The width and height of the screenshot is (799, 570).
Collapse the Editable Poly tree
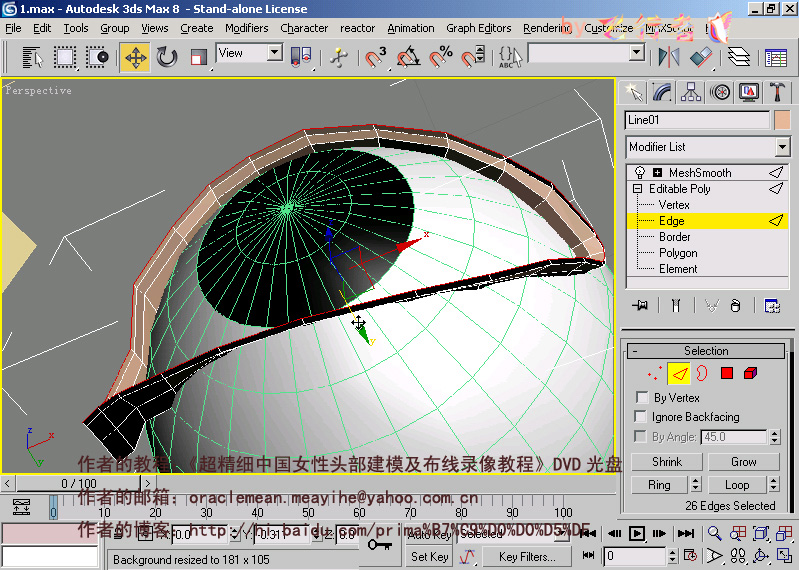(x=637, y=188)
